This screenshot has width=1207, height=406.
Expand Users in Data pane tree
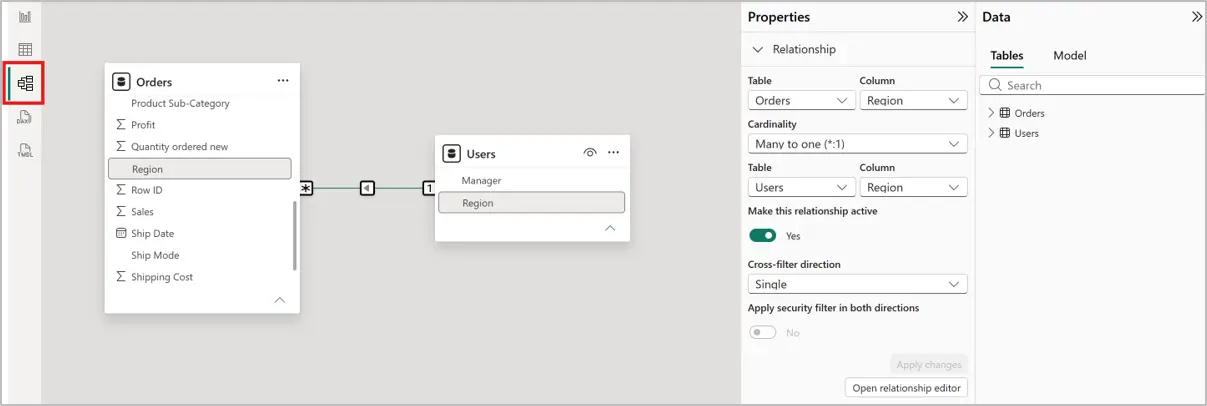(992, 133)
